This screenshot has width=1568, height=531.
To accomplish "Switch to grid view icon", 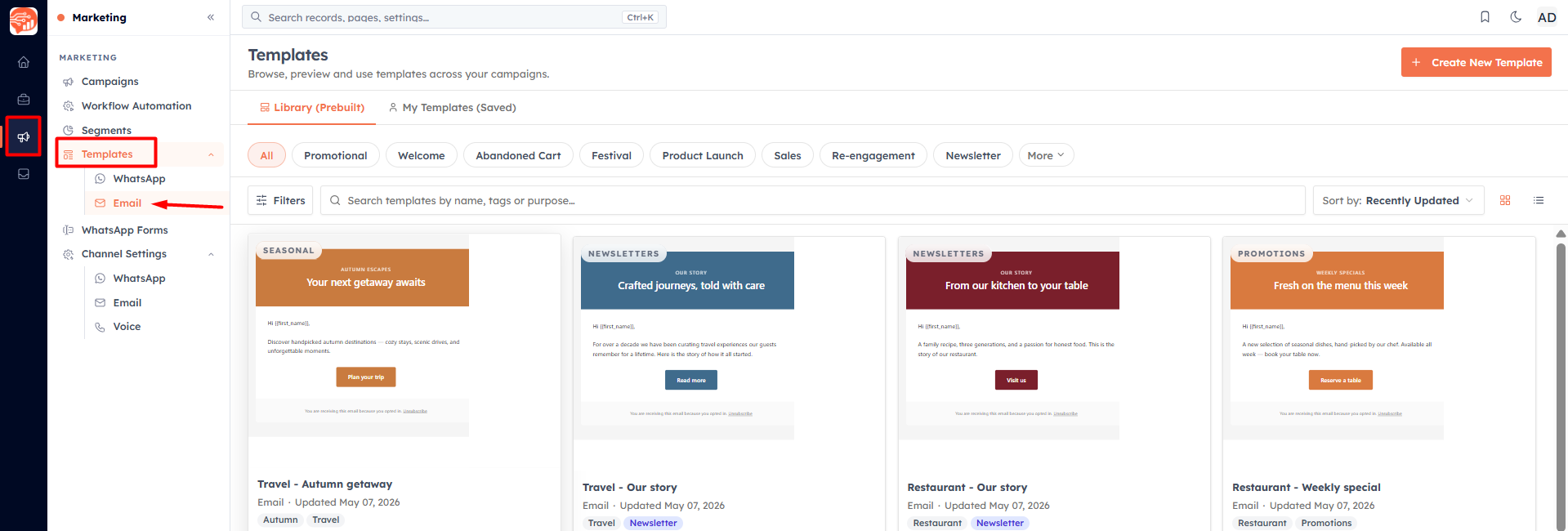I will (x=1505, y=200).
